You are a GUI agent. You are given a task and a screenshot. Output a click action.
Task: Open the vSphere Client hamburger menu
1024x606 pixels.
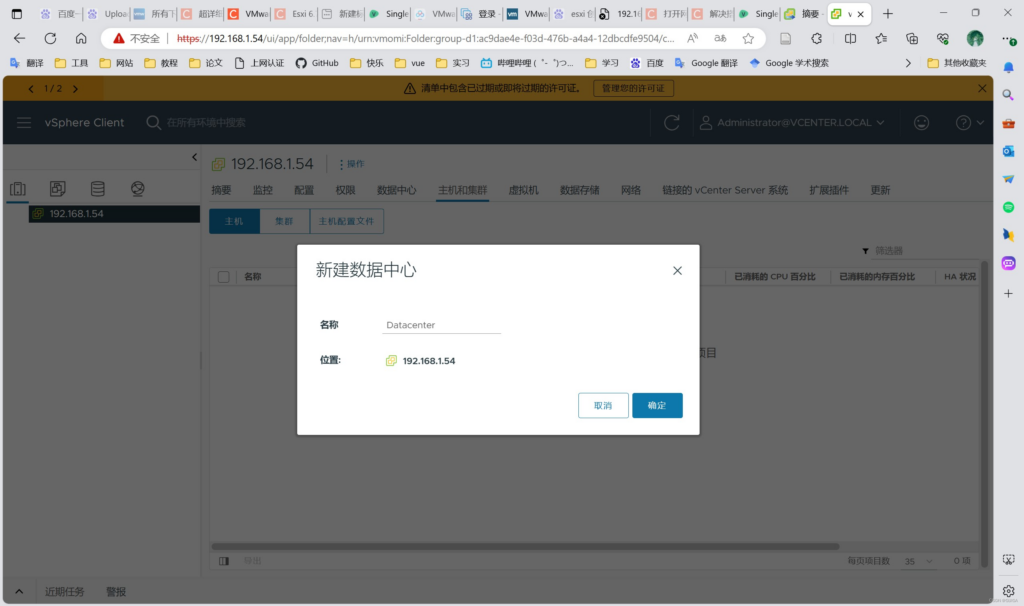[x=24, y=122]
